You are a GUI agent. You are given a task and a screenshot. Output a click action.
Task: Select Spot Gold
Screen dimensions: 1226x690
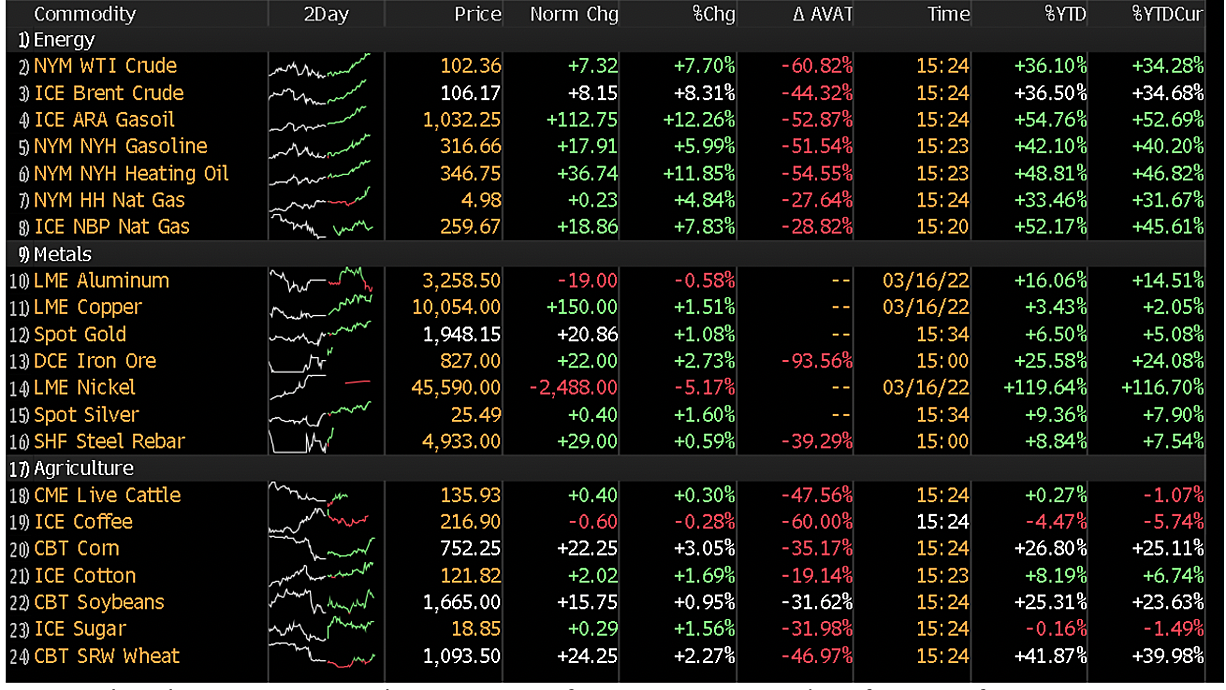coord(82,334)
